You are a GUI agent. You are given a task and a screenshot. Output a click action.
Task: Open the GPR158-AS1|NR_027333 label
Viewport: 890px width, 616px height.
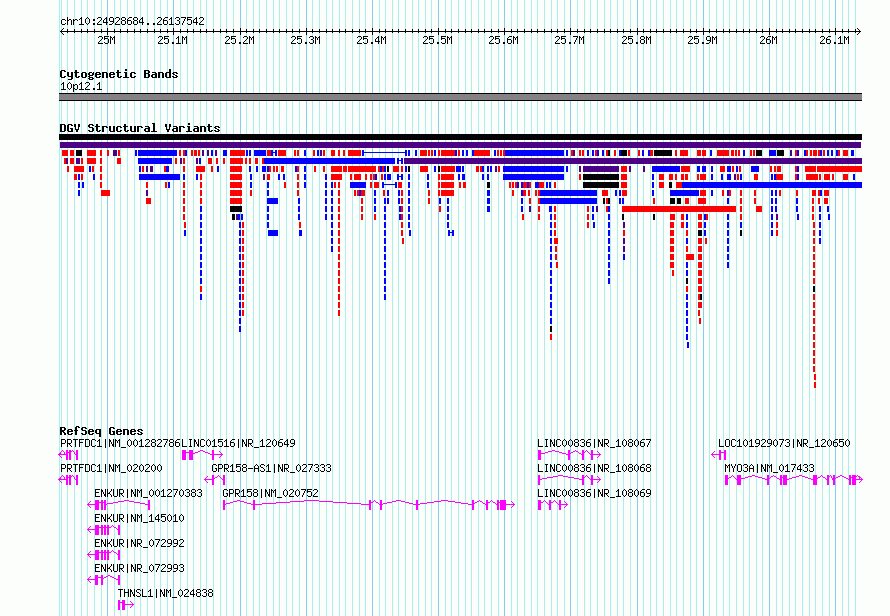pos(271,468)
